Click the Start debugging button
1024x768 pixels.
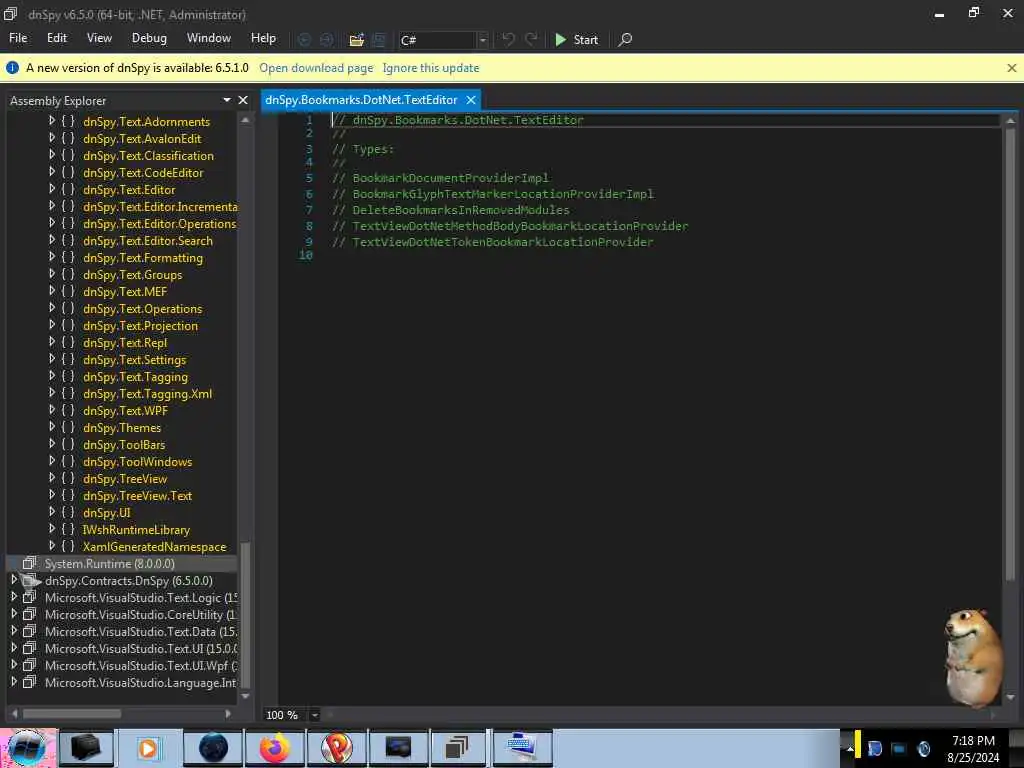[x=577, y=40]
